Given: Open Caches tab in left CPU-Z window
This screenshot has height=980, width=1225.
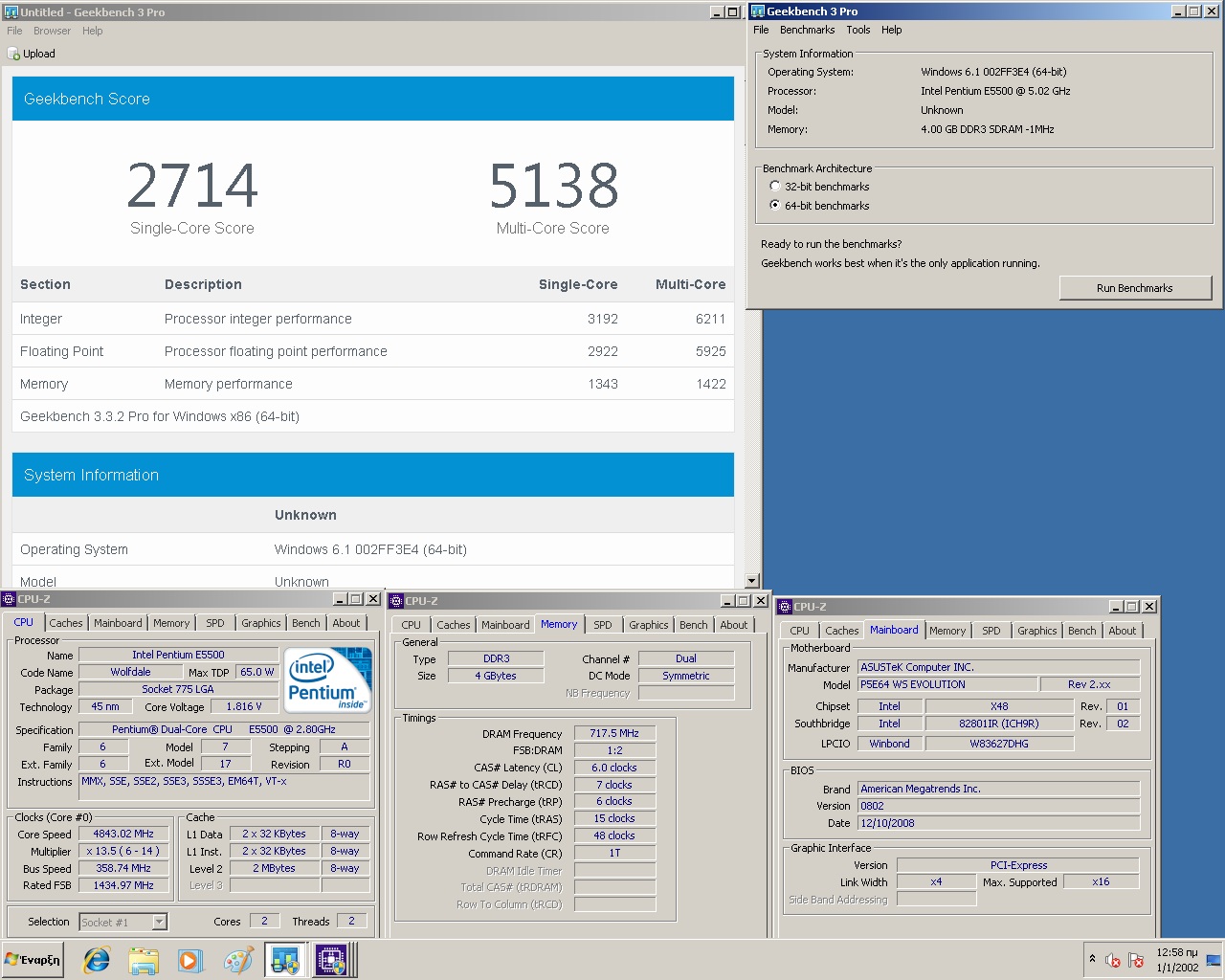Looking at the screenshot, I should click(66, 623).
